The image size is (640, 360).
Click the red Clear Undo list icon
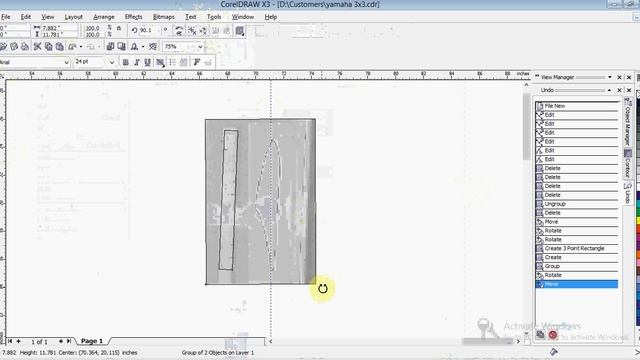553,335
